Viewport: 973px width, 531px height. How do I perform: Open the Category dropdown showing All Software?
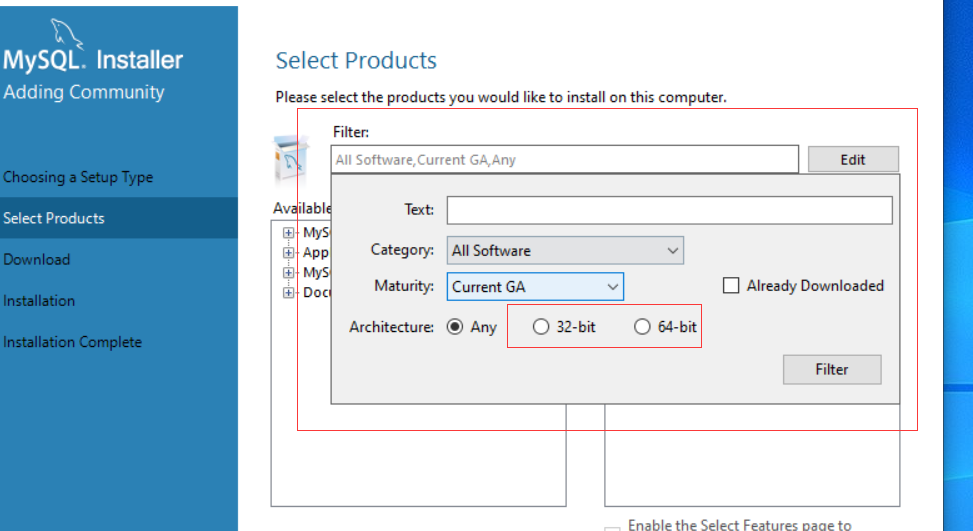coord(565,251)
